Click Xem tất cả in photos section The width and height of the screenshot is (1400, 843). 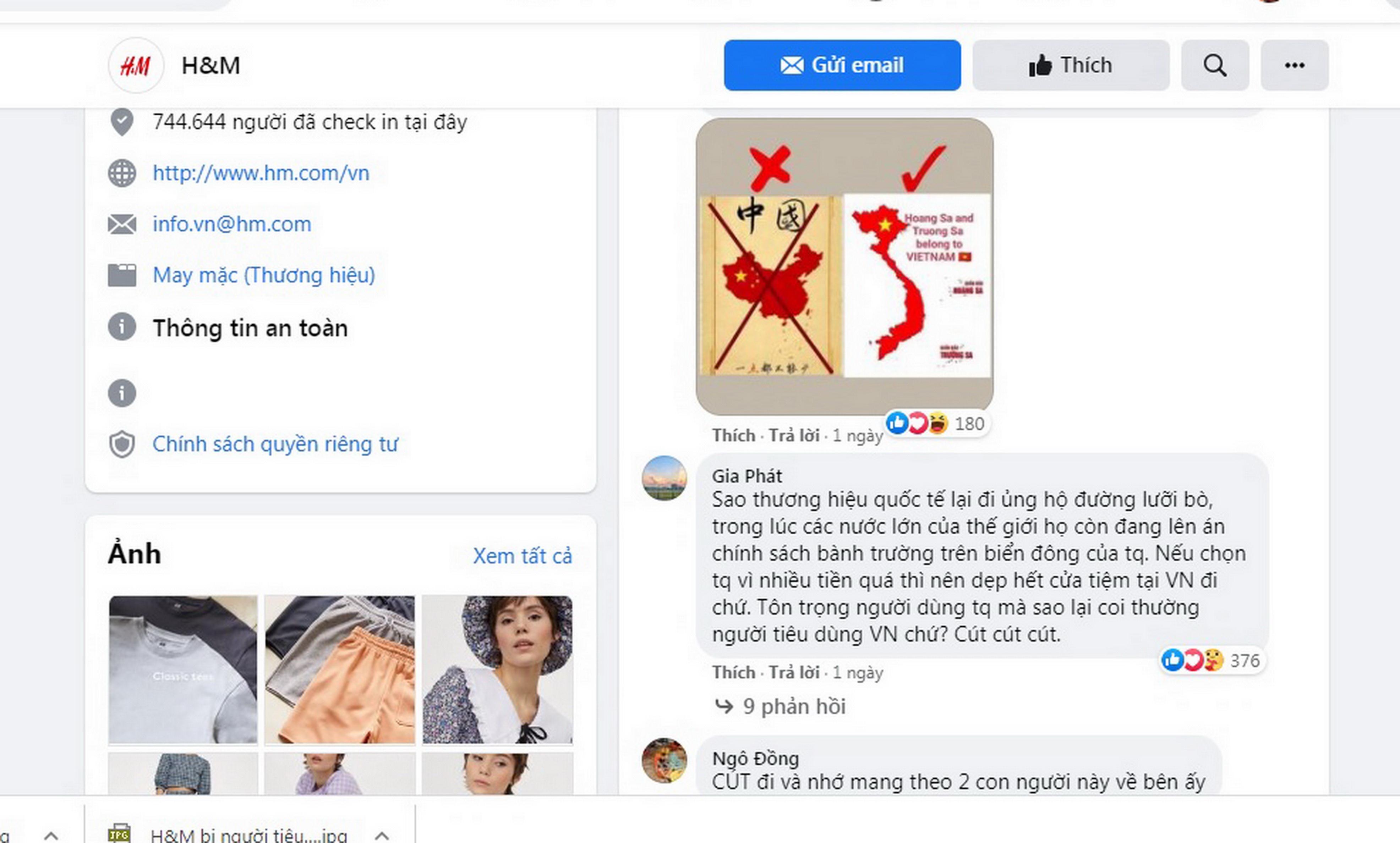tap(522, 556)
